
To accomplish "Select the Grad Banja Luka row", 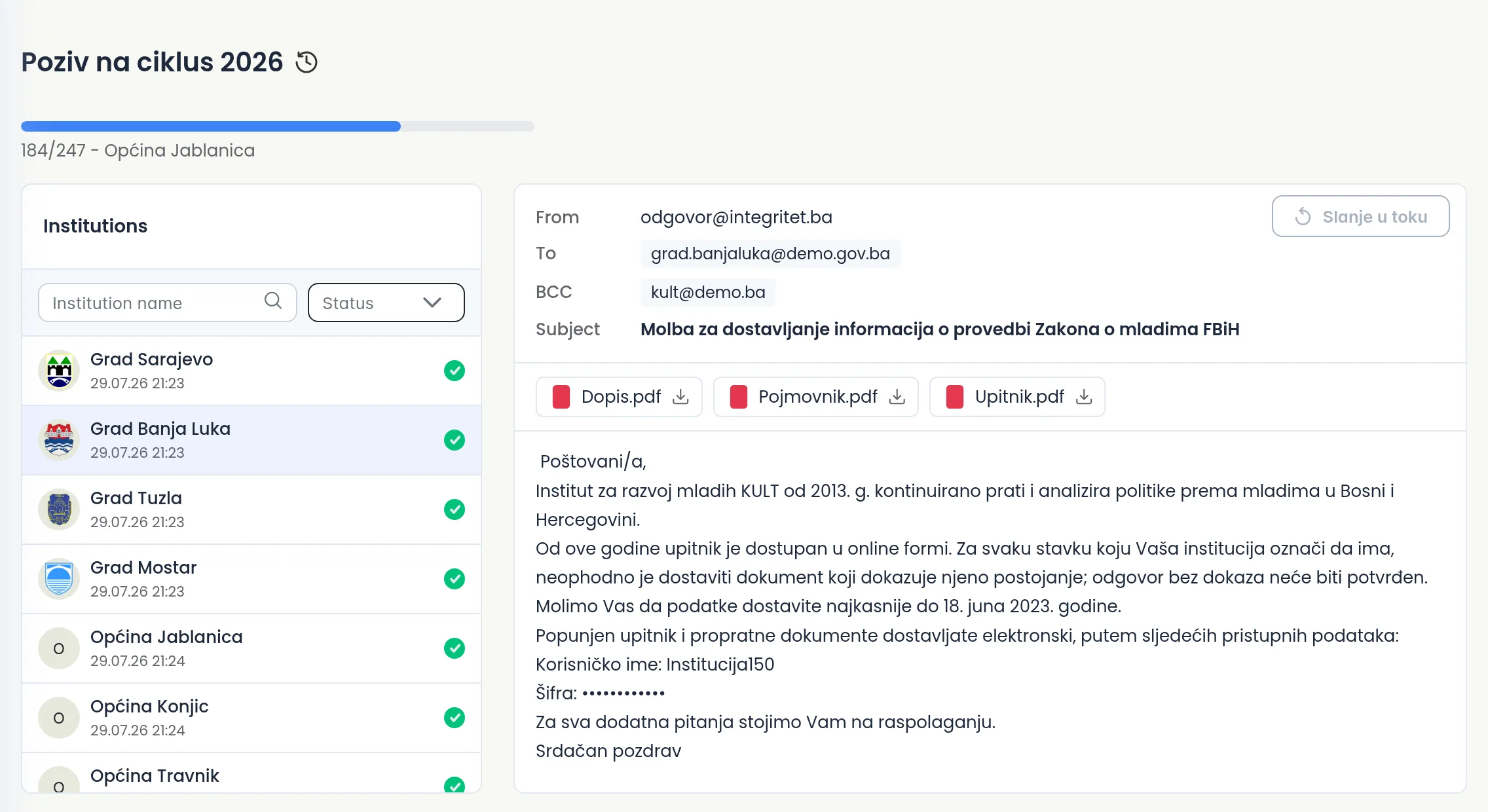I will [x=251, y=440].
